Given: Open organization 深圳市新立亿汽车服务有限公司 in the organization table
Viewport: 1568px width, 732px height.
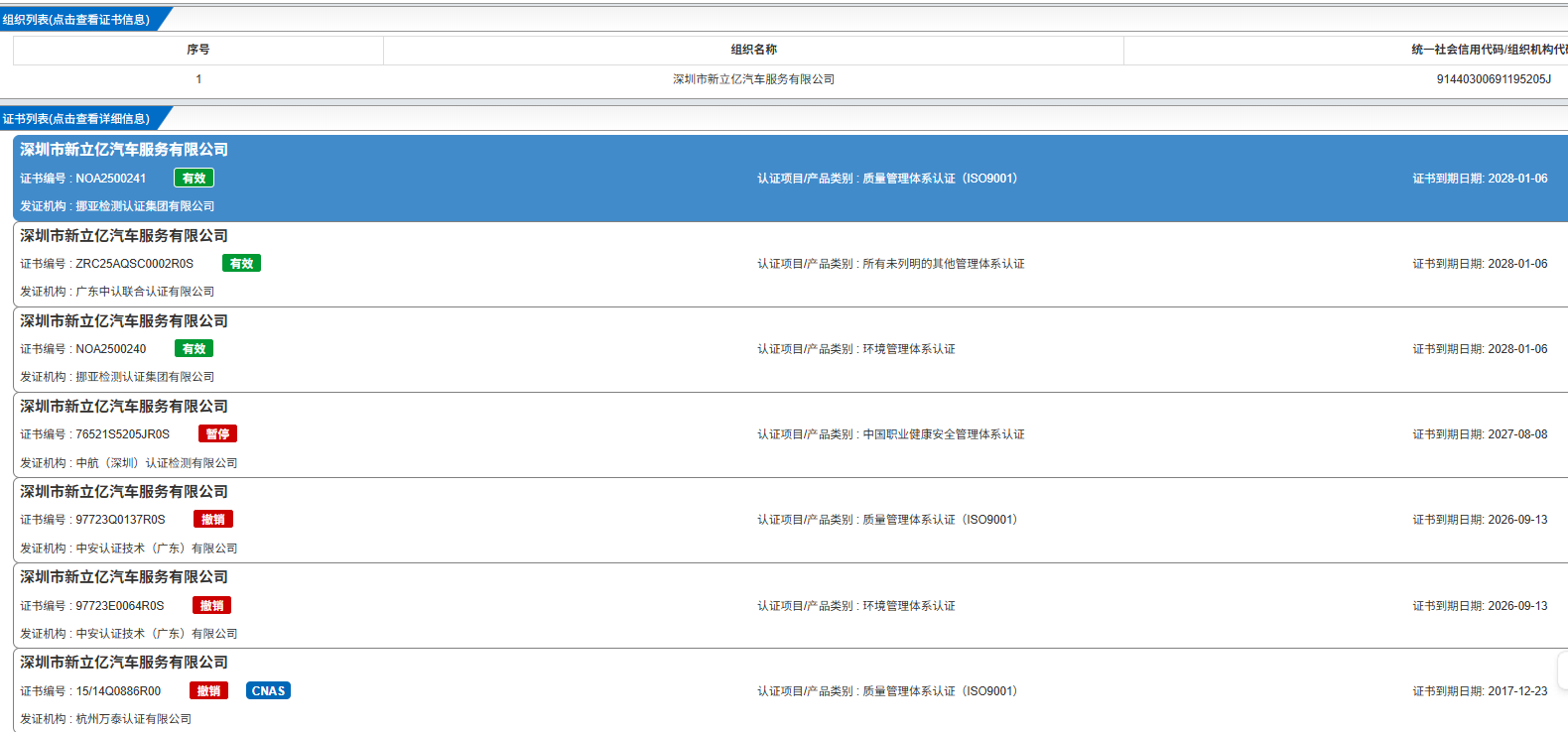Looking at the screenshot, I should (x=754, y=79).
